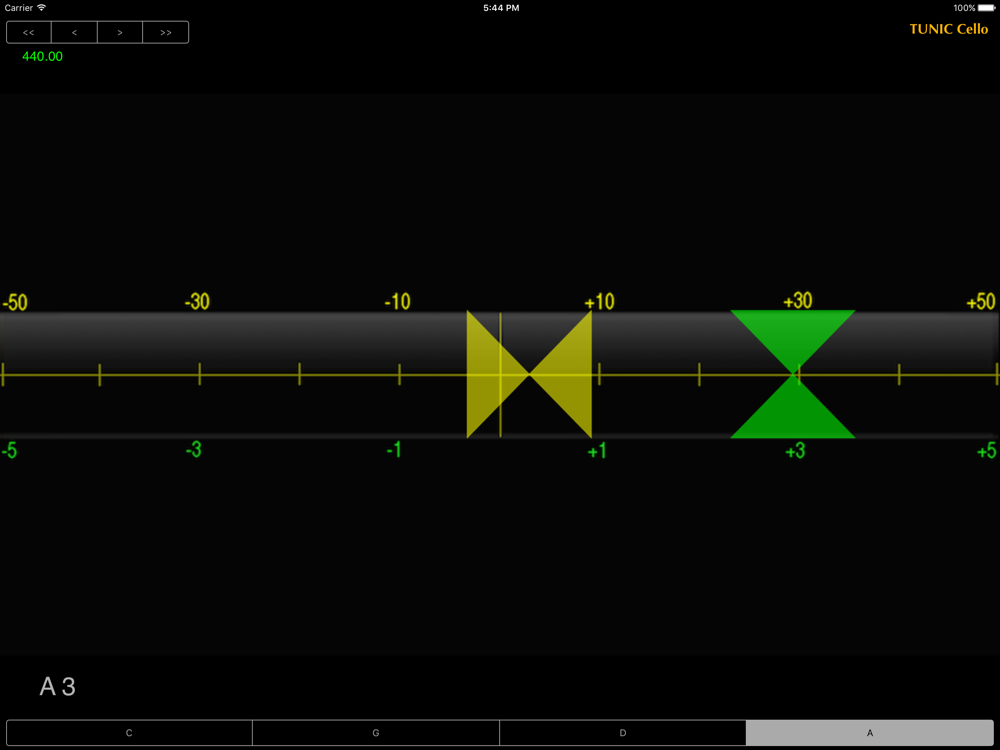Click the > small increase pitch button
This screenshot has width=1000, height=750.
click(x=120, y=33)
